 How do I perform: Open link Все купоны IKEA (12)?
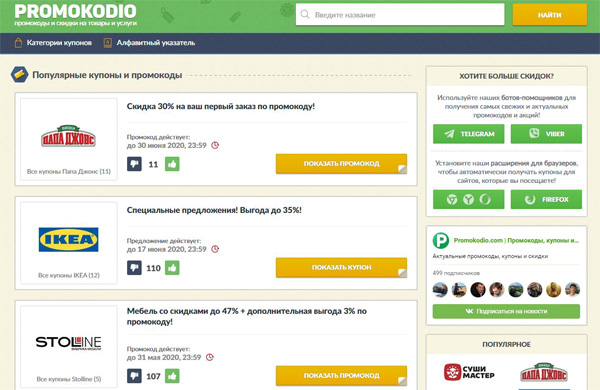tap(68, 275)
